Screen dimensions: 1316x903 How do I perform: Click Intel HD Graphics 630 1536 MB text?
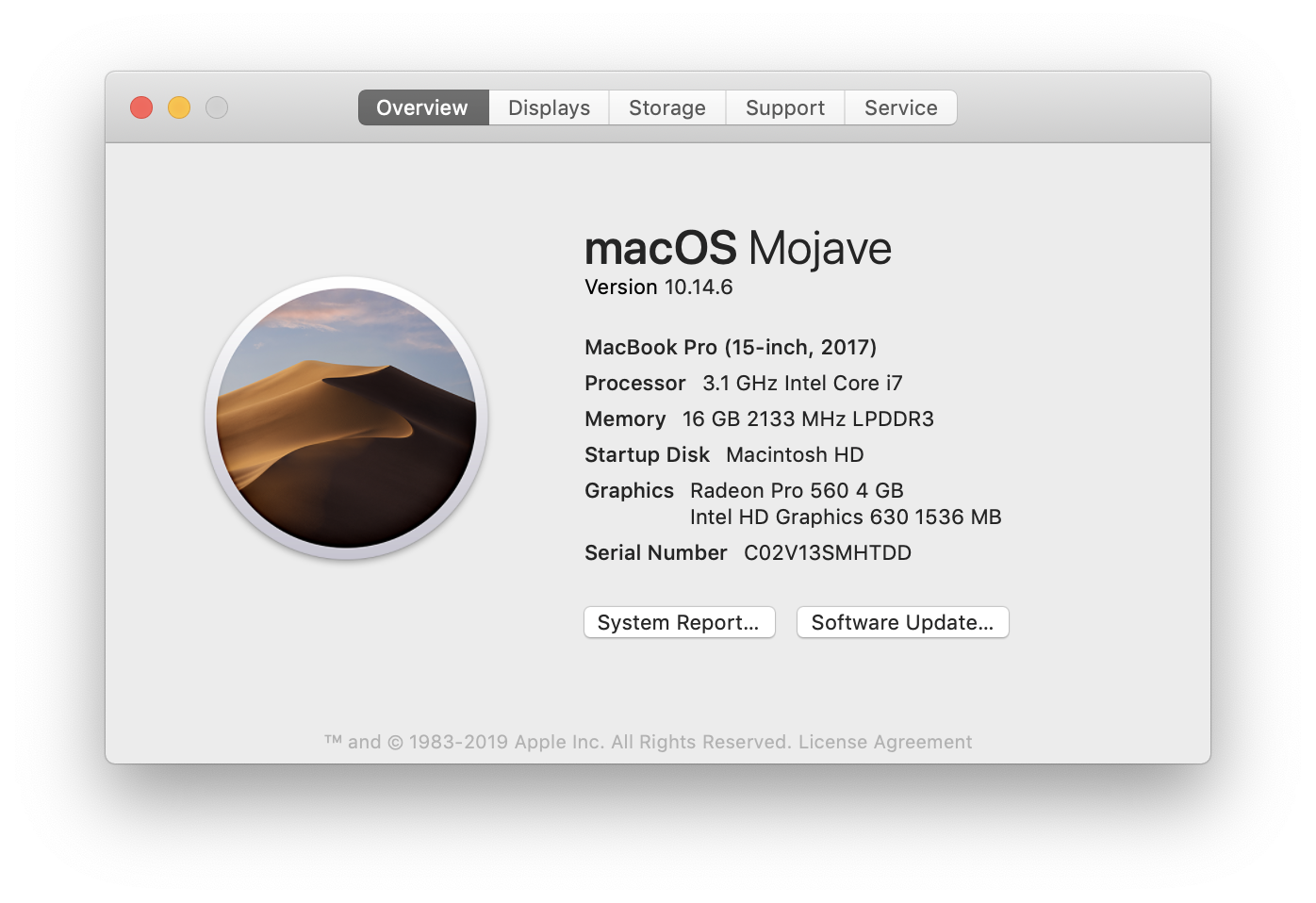tap(846, 517)
